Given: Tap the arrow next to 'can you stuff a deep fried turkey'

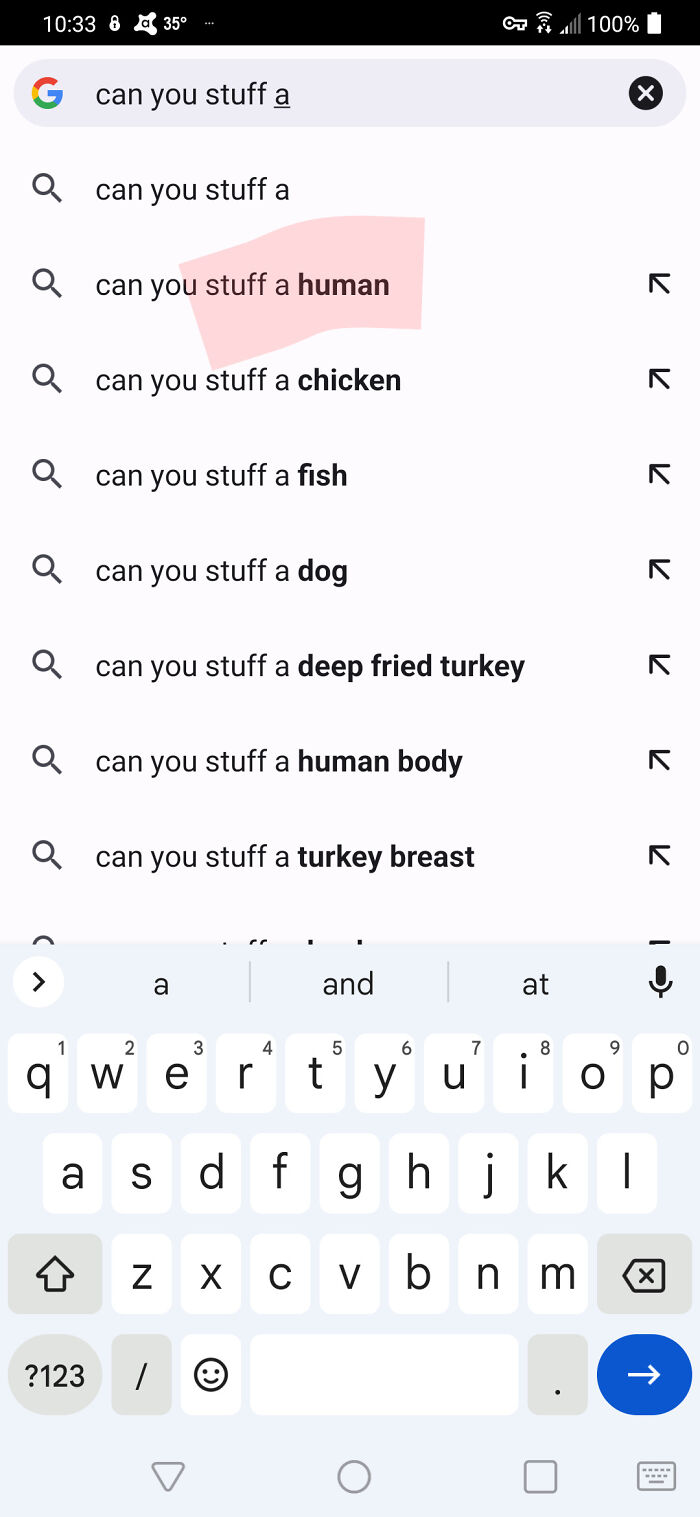Looking at the screenshot, I should point(658,665).
